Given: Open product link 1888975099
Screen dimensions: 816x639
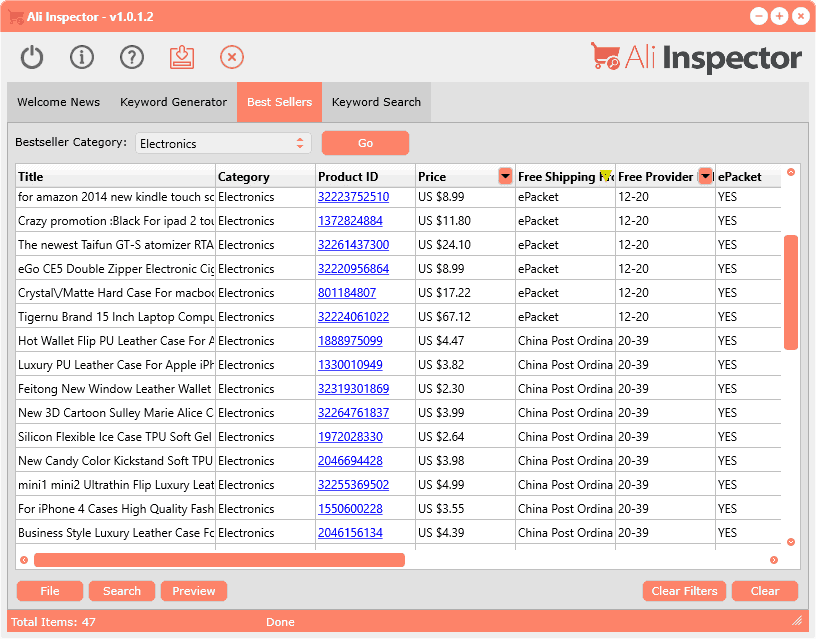Looking at the screenshot, I should [x=350, y=340].
